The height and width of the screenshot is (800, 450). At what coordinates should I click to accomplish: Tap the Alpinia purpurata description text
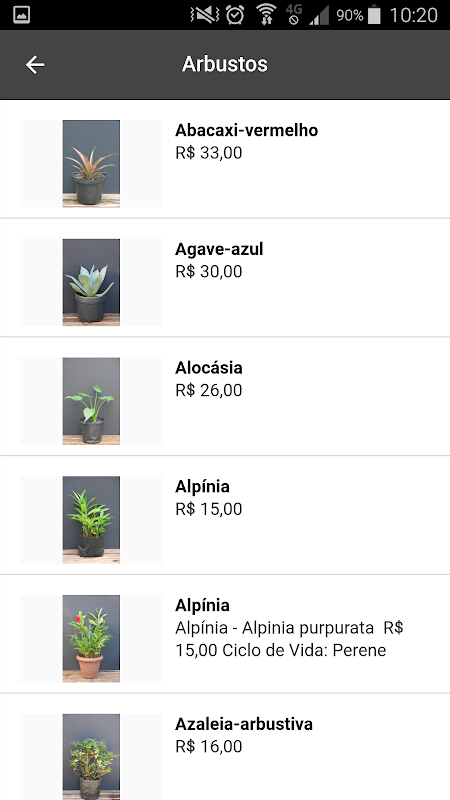289,639
